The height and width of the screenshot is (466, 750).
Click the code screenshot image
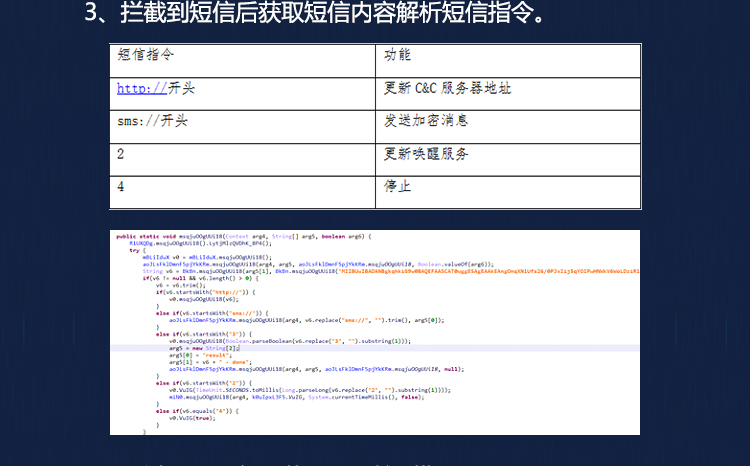(375, 332)
